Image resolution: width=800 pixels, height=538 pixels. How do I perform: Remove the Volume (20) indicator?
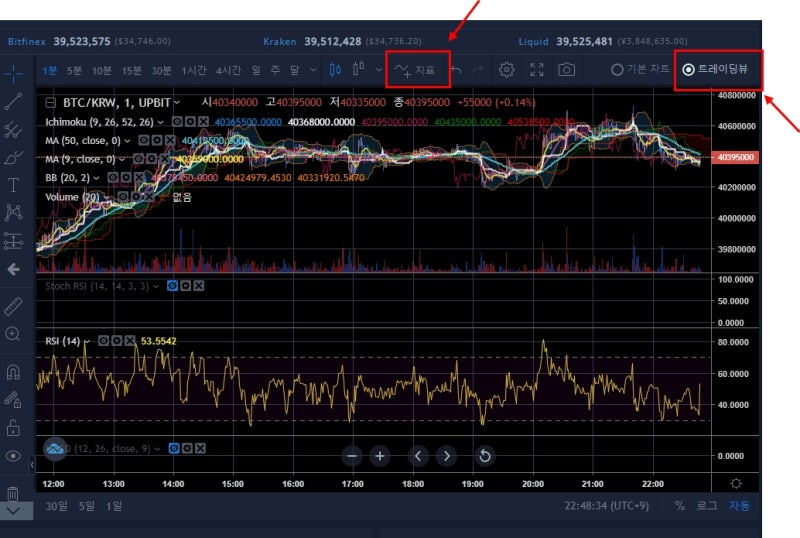[x=149, y=197]
